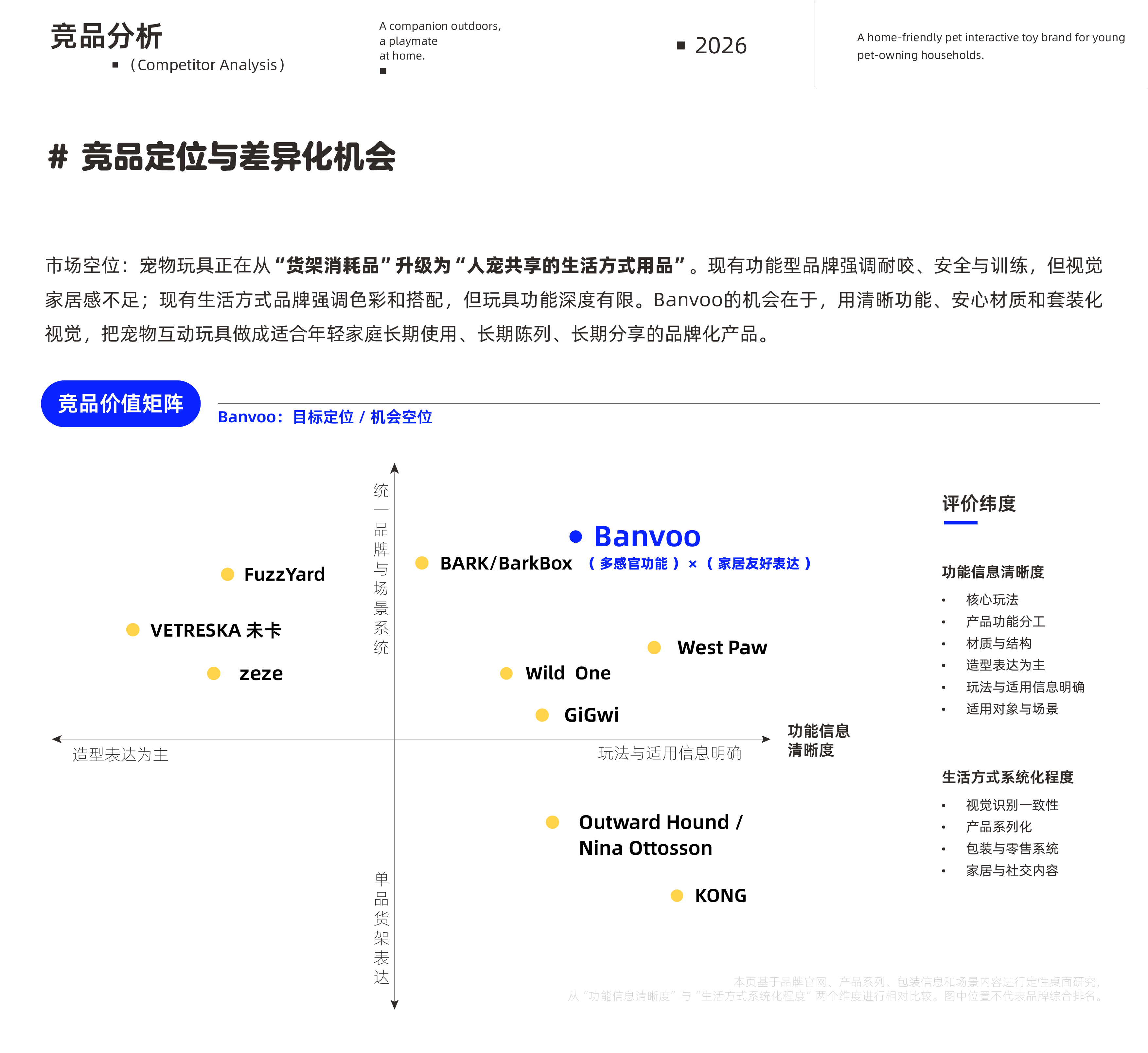Screen dimensions: 1148x1053
Task: Click the 材质与结构 list item
Action: pyautogui.click(x=999, y=643)
